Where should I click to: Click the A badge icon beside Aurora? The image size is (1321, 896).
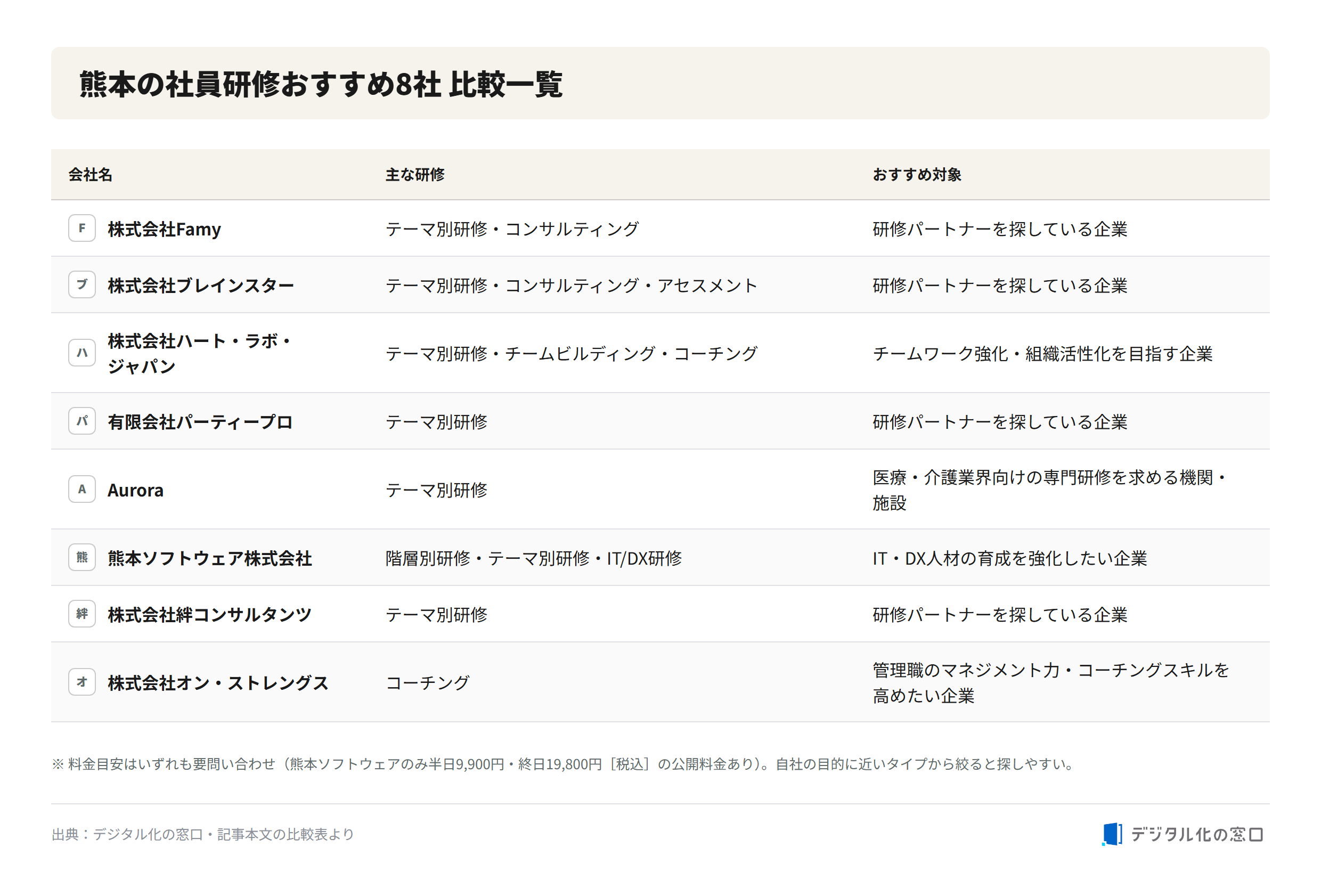pyautogui.click(x=82, y=489)
